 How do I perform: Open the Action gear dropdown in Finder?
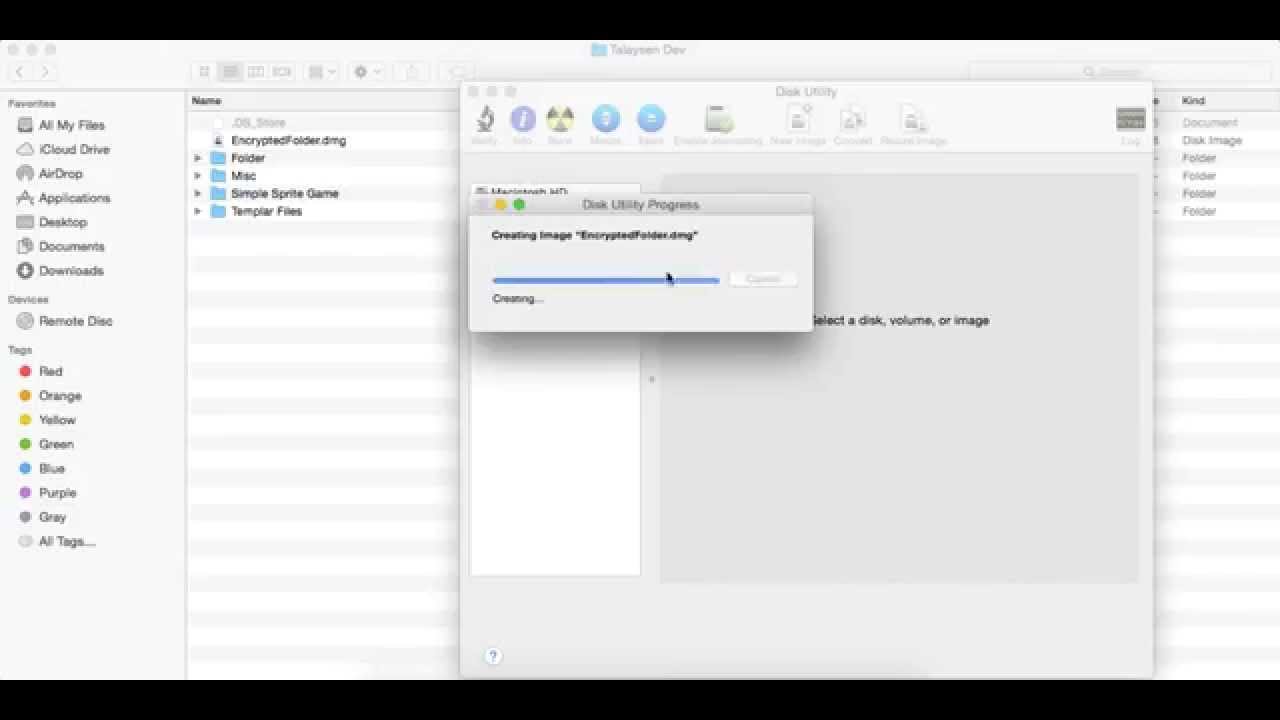pos(366,72)
